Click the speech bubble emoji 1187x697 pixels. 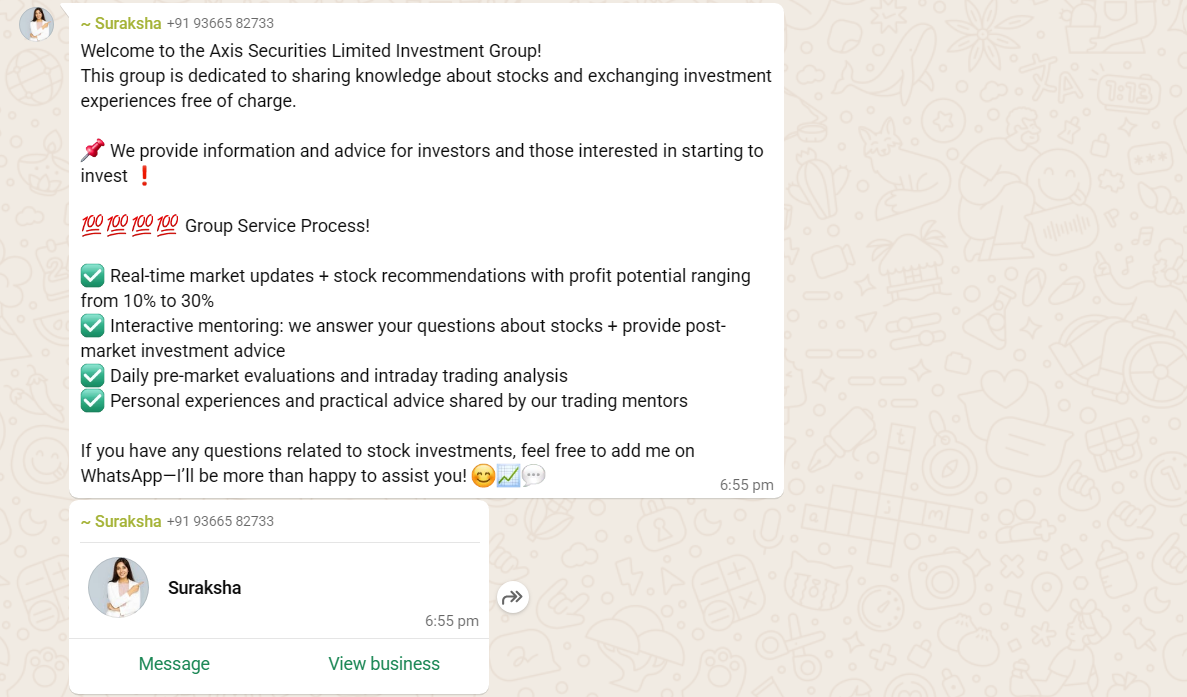coord(534,476)
